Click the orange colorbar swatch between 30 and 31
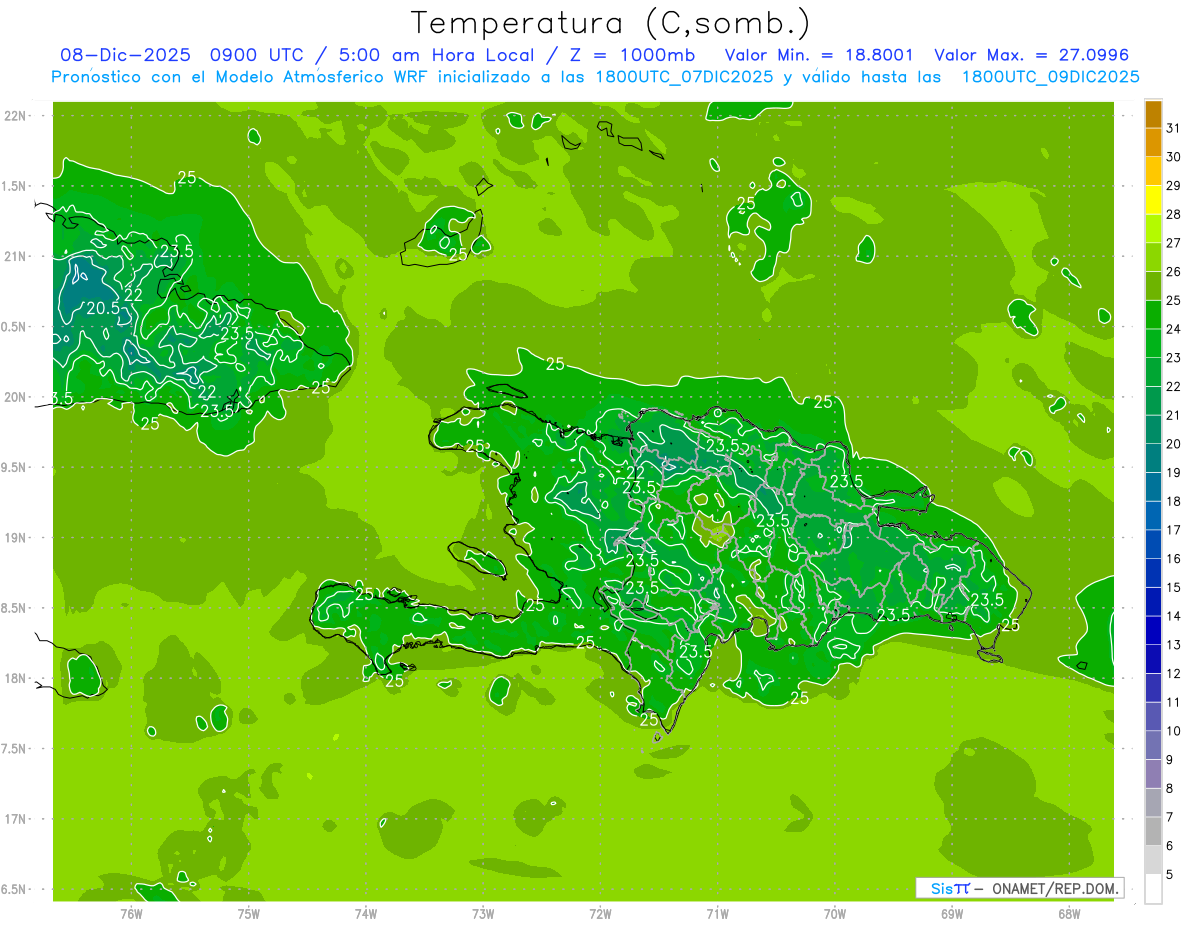 [x=1153, y=142]
